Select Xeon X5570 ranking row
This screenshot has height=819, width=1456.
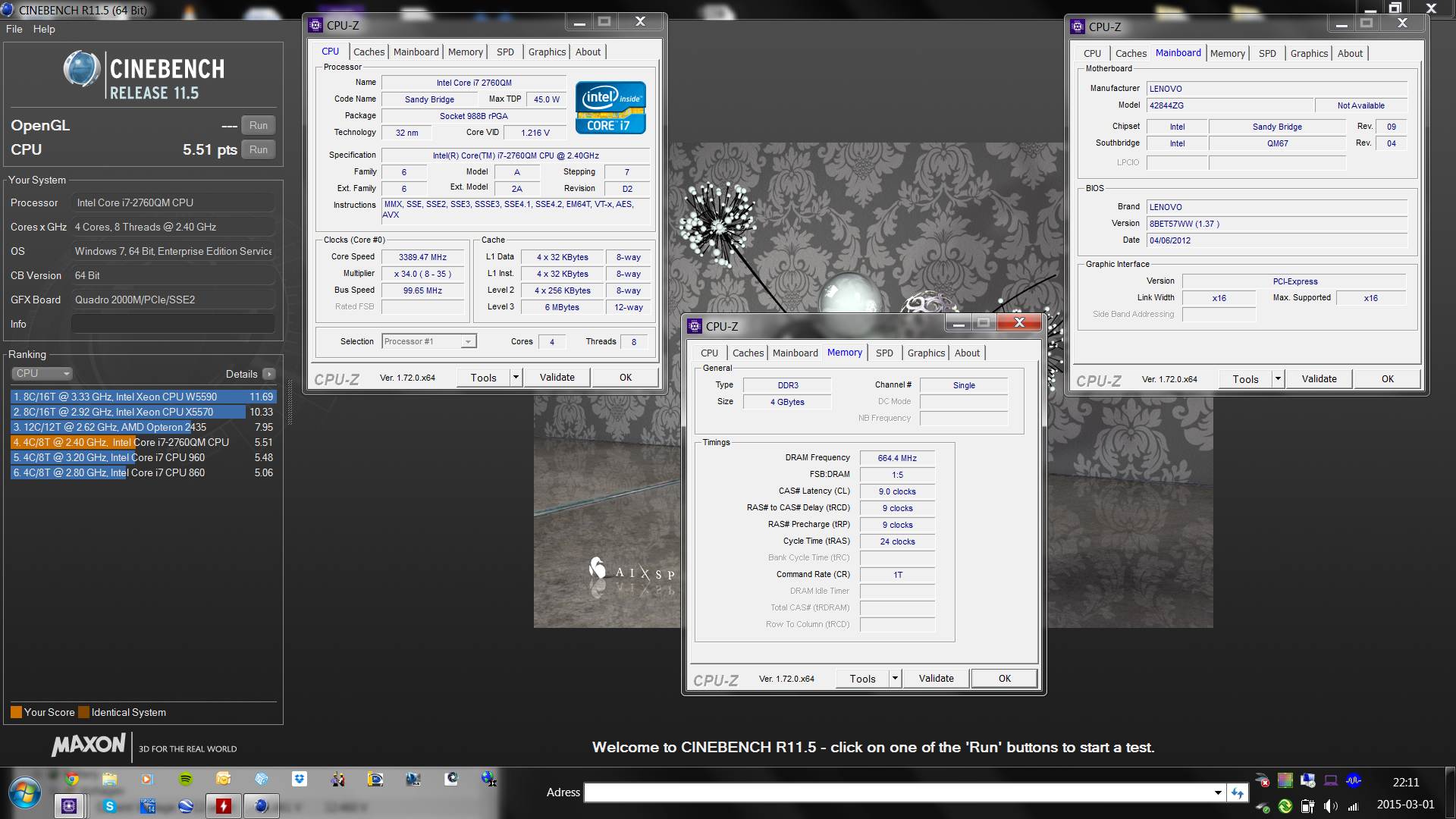(x=143, y=412)
